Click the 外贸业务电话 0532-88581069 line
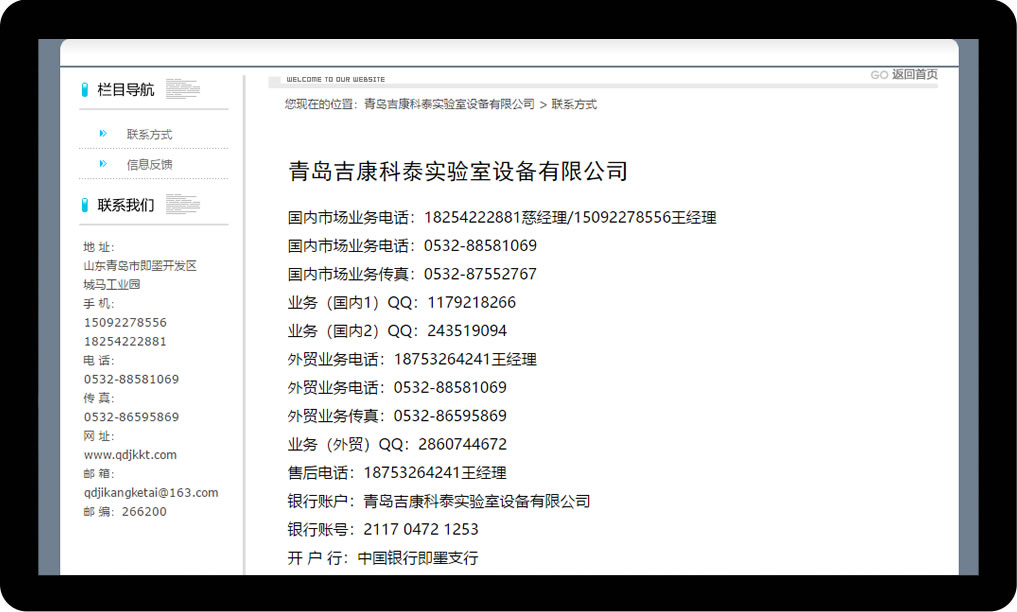1017x612 pixels. pyautogui.click(x=397, y=388)
